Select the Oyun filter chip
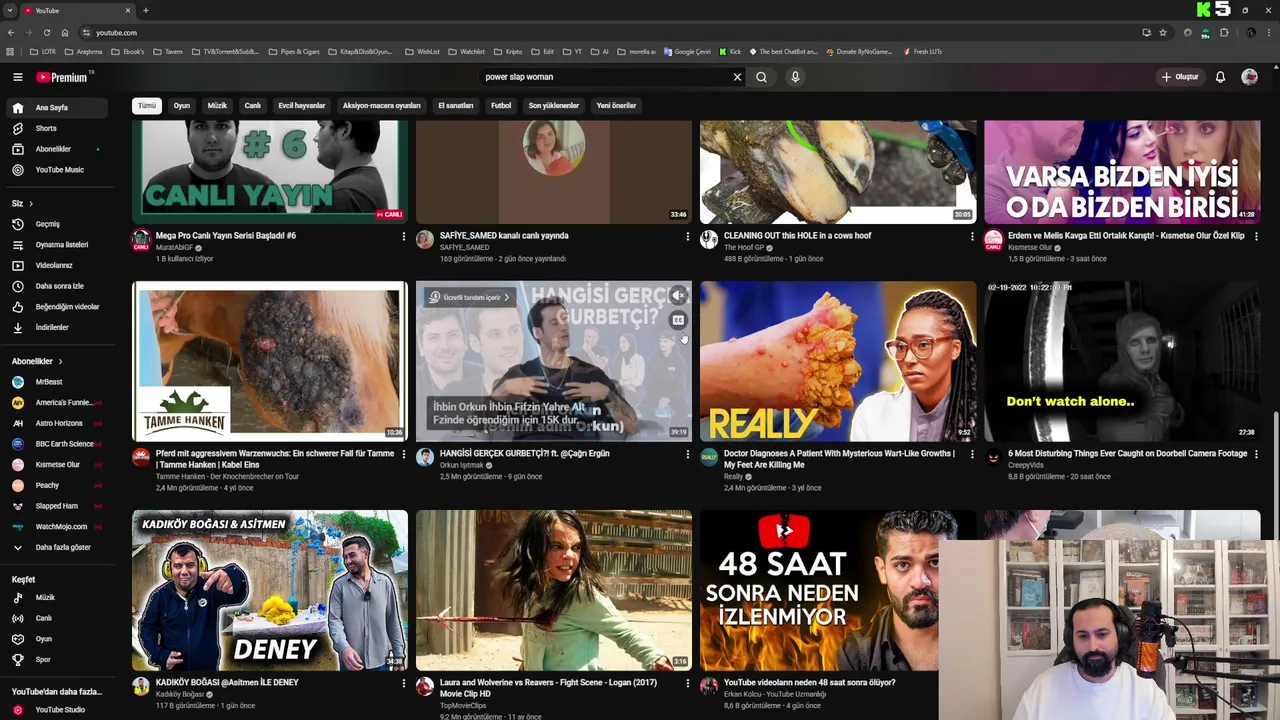1280x720 pixels. click(x=181, y=105)
